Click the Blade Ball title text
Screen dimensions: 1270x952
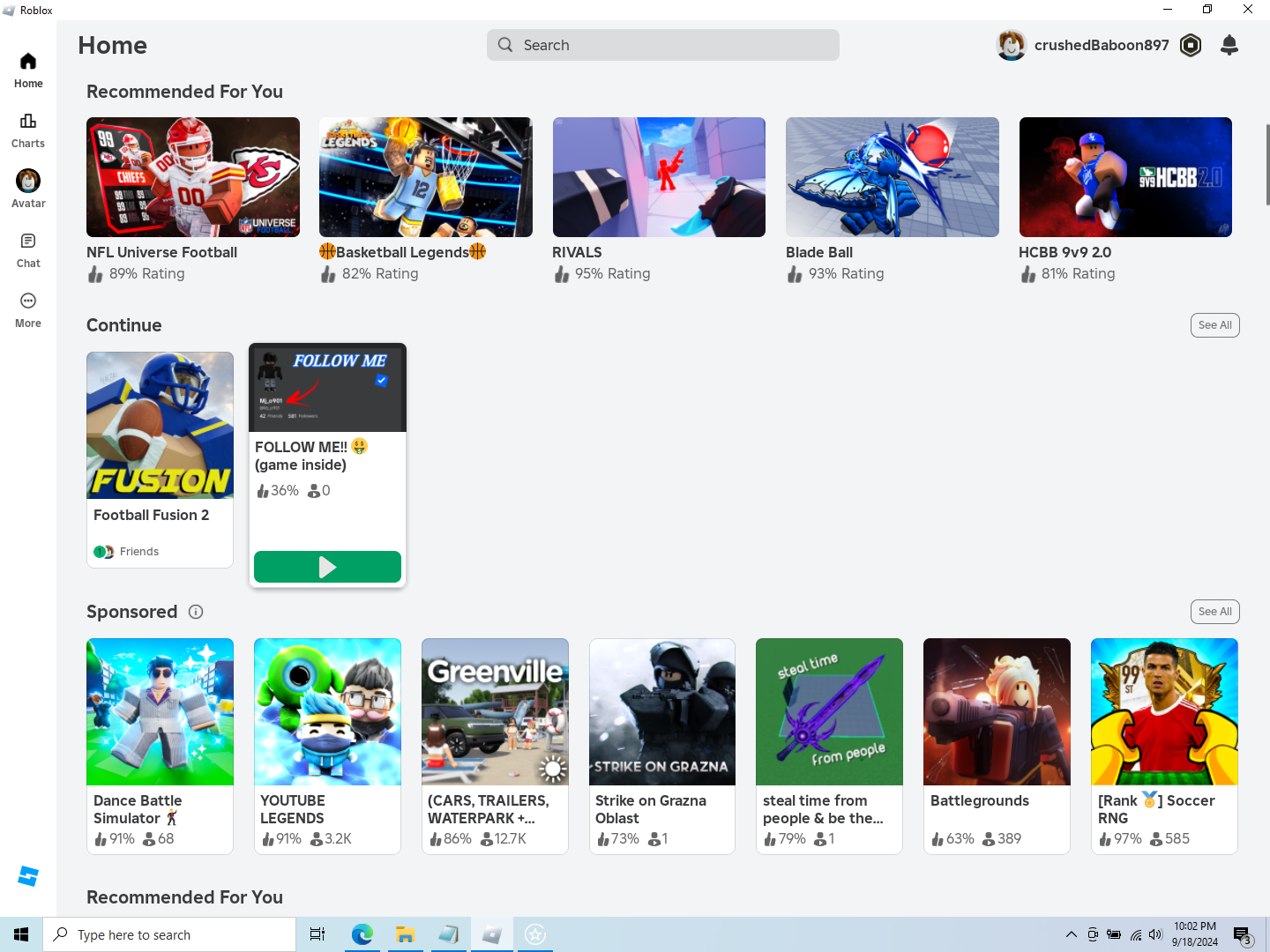pyautogui.click(x=819, y=252)
